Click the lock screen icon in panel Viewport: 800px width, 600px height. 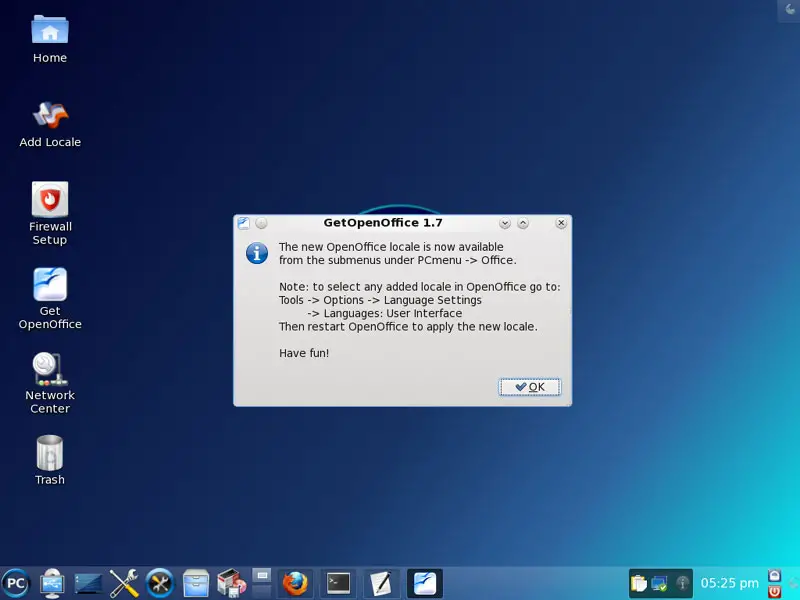pyautogui.click(x=774, y=576)
